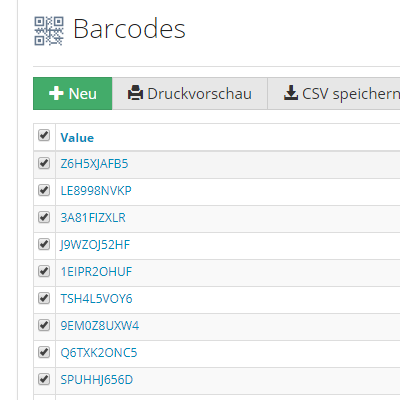The height and width of the screenshot is (400, 400).
Task: Toggle the SPUHHJ656D row checkbox
Action: tap(44, 379)
